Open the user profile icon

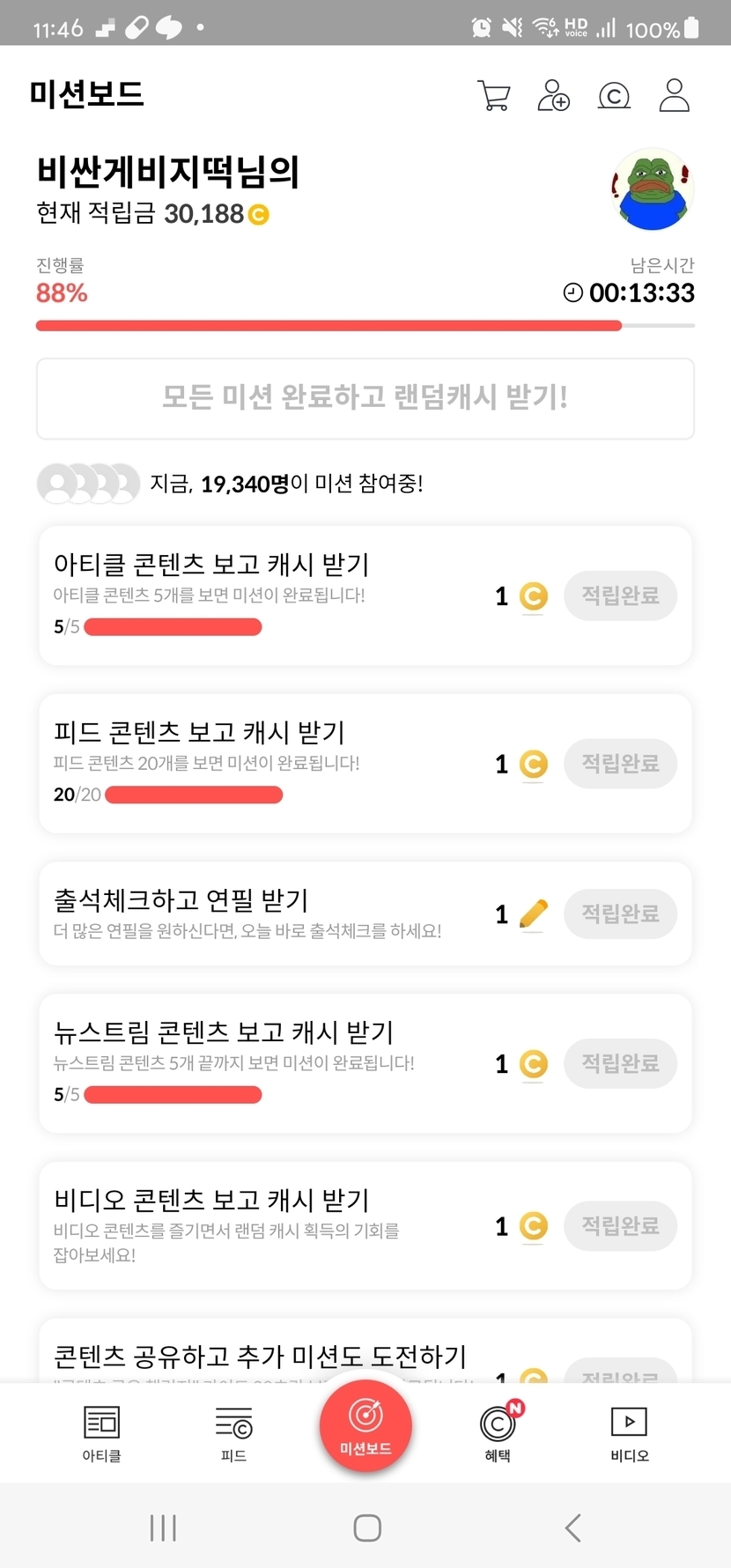coord(674,95)
